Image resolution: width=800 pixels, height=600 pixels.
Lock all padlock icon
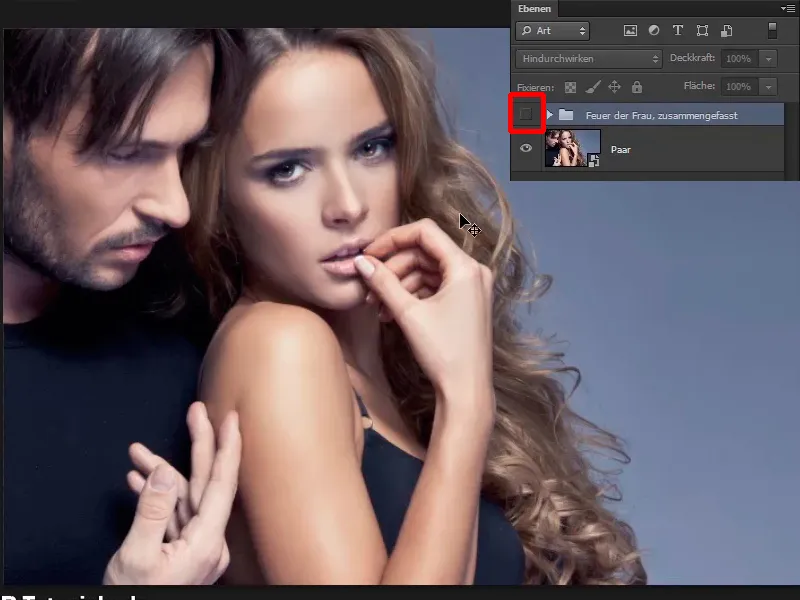point(637,87)
